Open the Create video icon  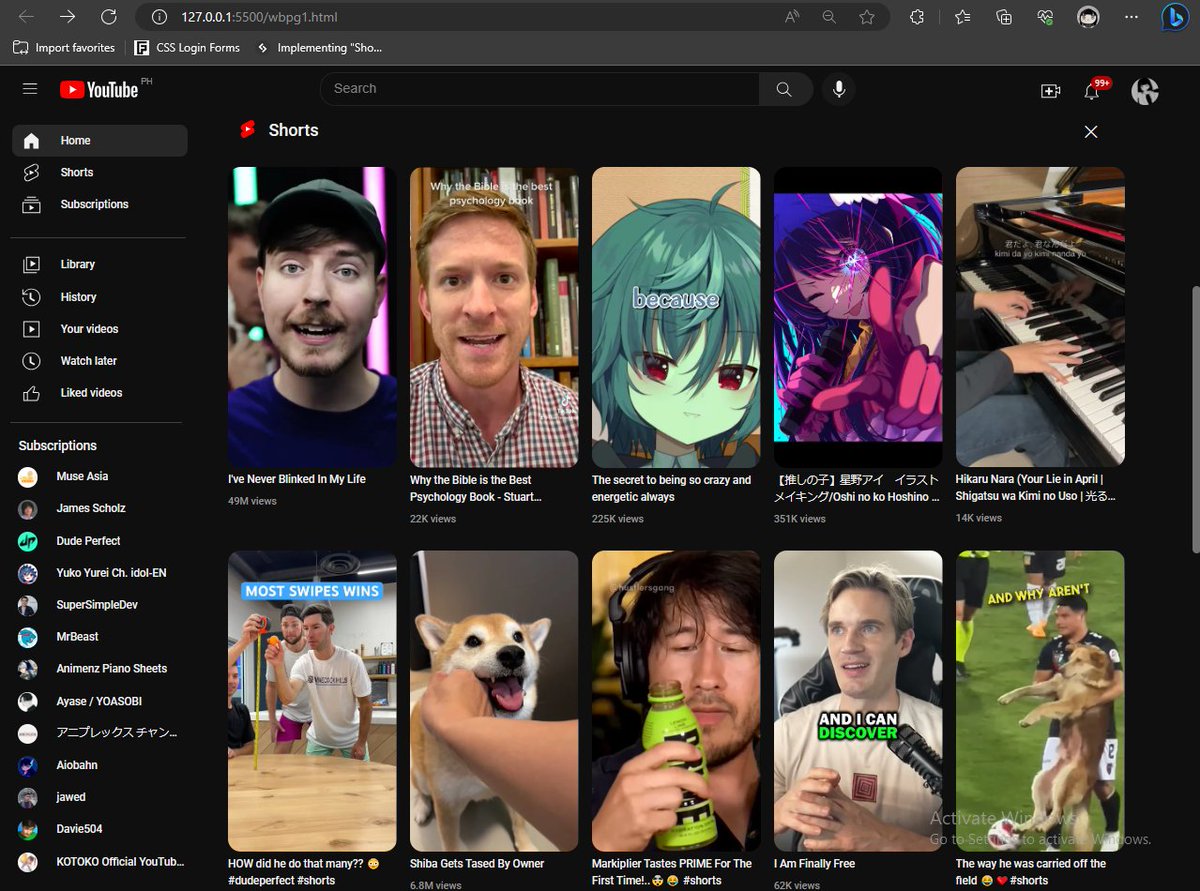(x=1050, y=91)
